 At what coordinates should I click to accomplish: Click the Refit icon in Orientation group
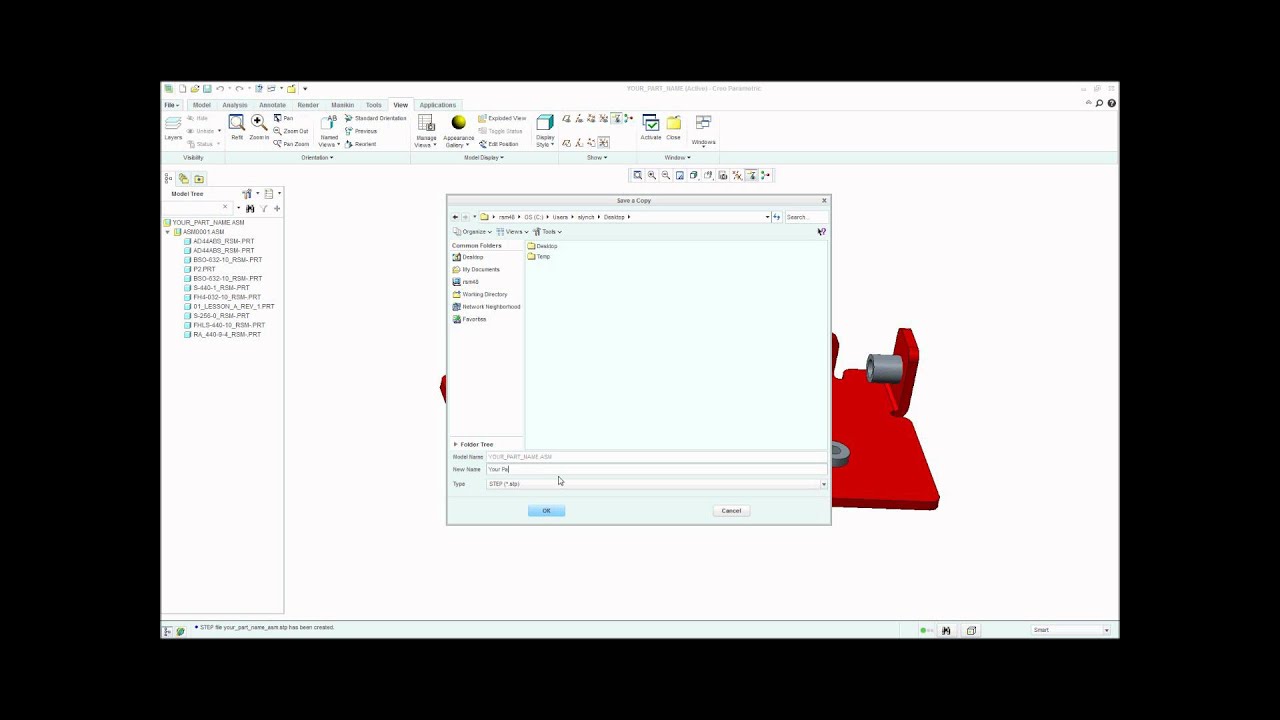(x=236, y=123)
